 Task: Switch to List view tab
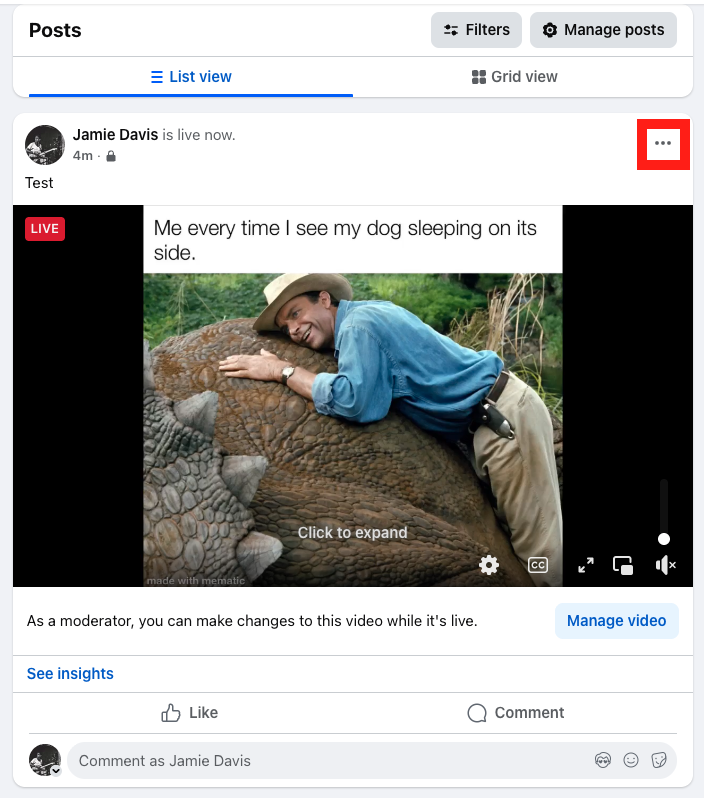point(191,77)
